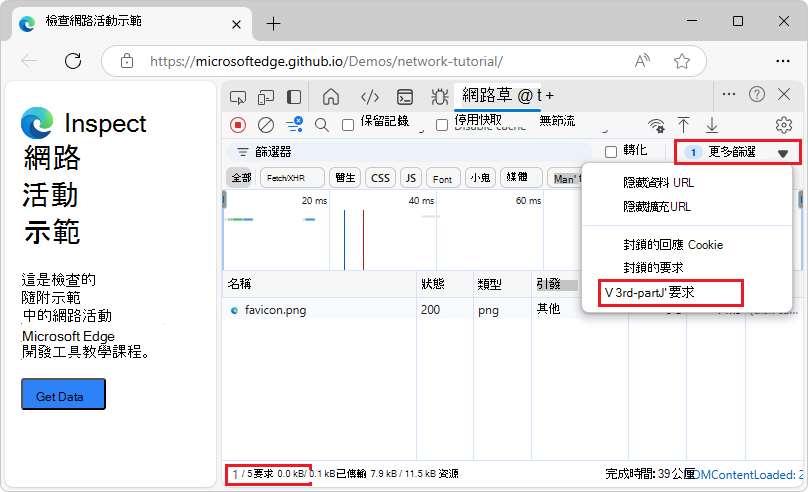Open DevTools help icon
The height and width of the screenshot is (492, 808).
[756, 94]
